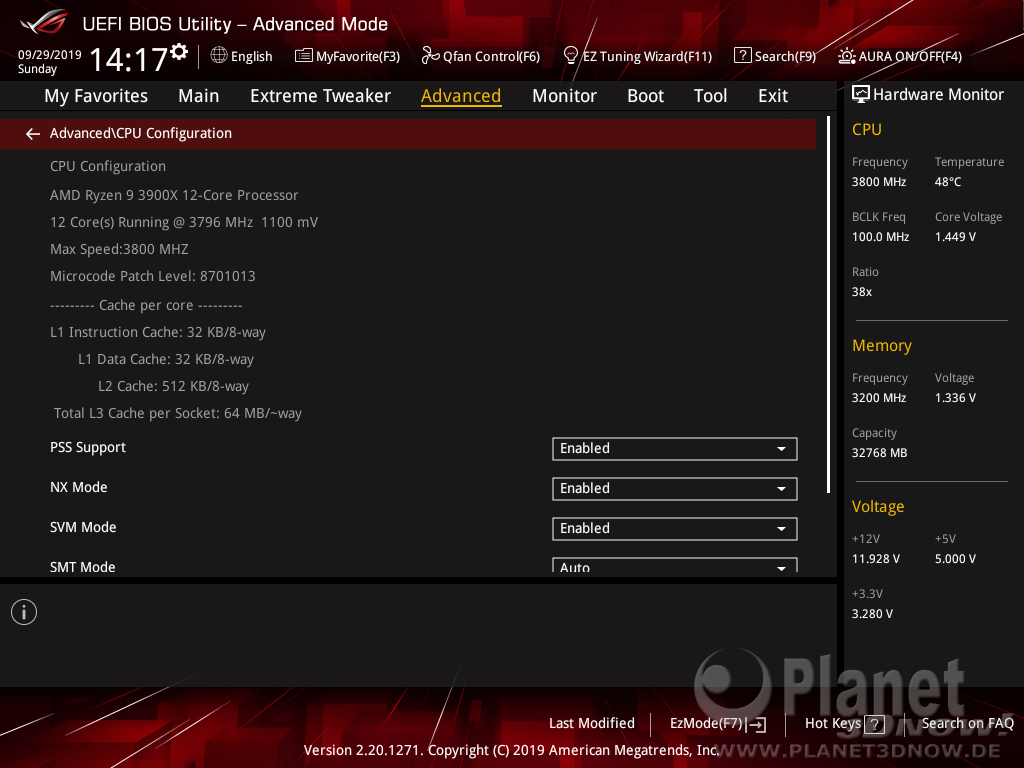Image resolution: width=1024 pixels, height=768 pixels.
Task: Click the memory Capacity 32768 MB value
Action: click(879, 453)
